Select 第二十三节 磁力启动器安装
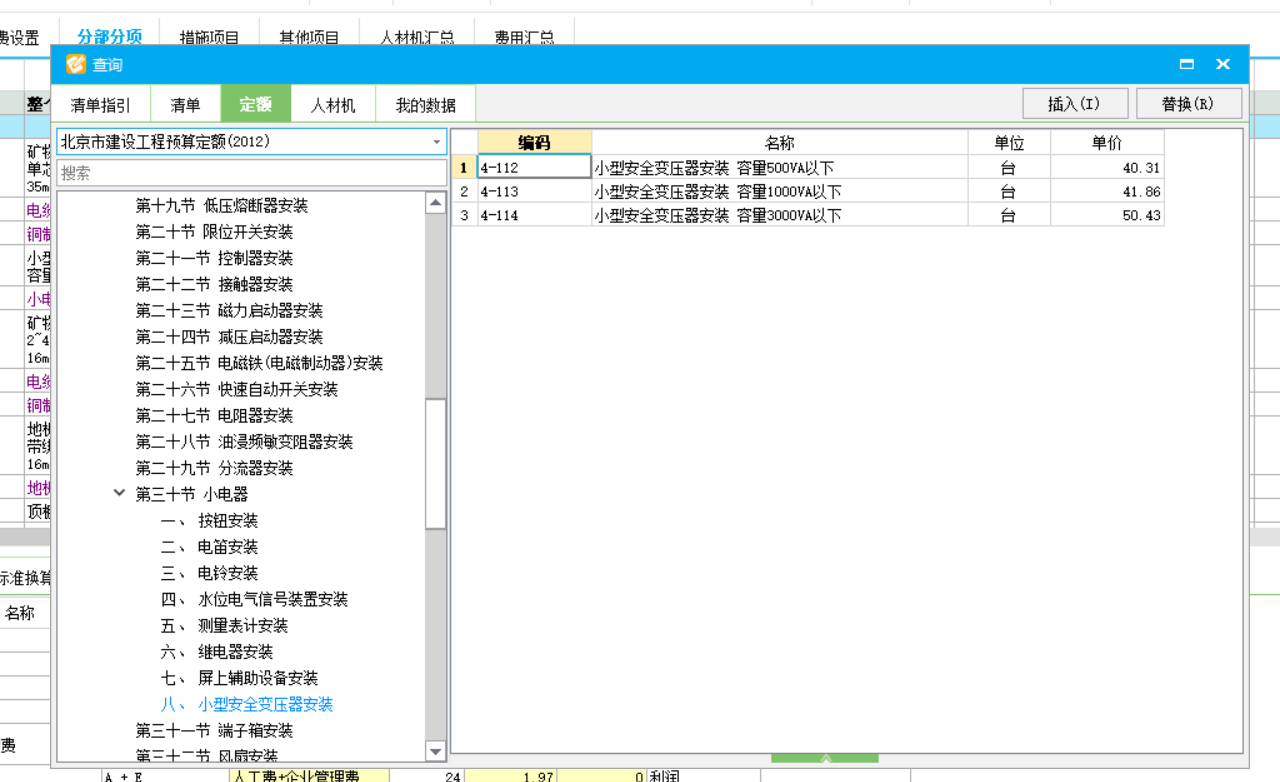The image size is (1280, 782). [x=230, y=311]
